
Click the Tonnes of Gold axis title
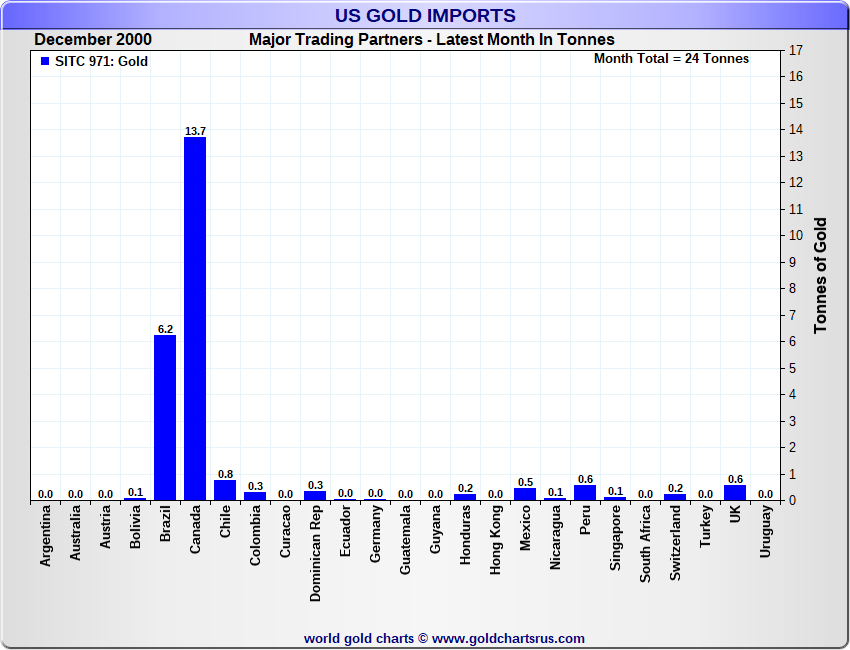[x=820, y=275]
